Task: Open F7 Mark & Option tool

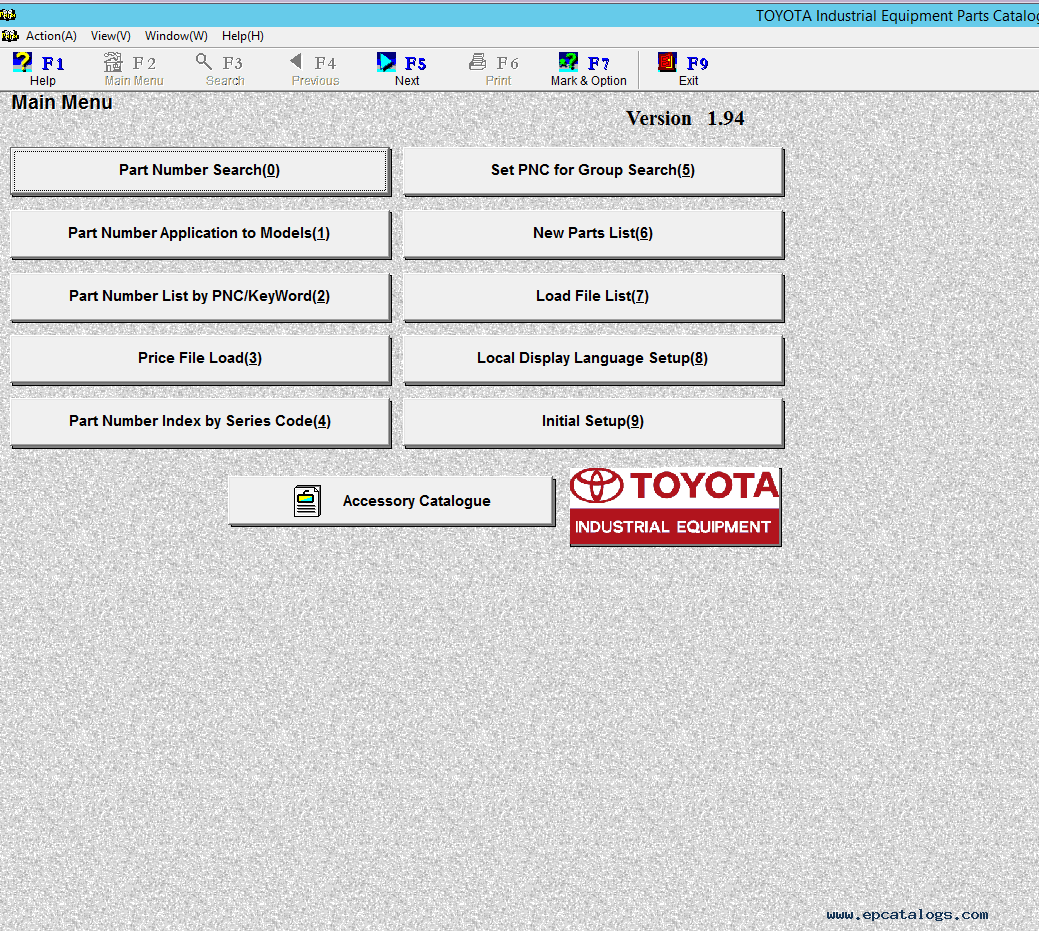Action: pos(568,63)
